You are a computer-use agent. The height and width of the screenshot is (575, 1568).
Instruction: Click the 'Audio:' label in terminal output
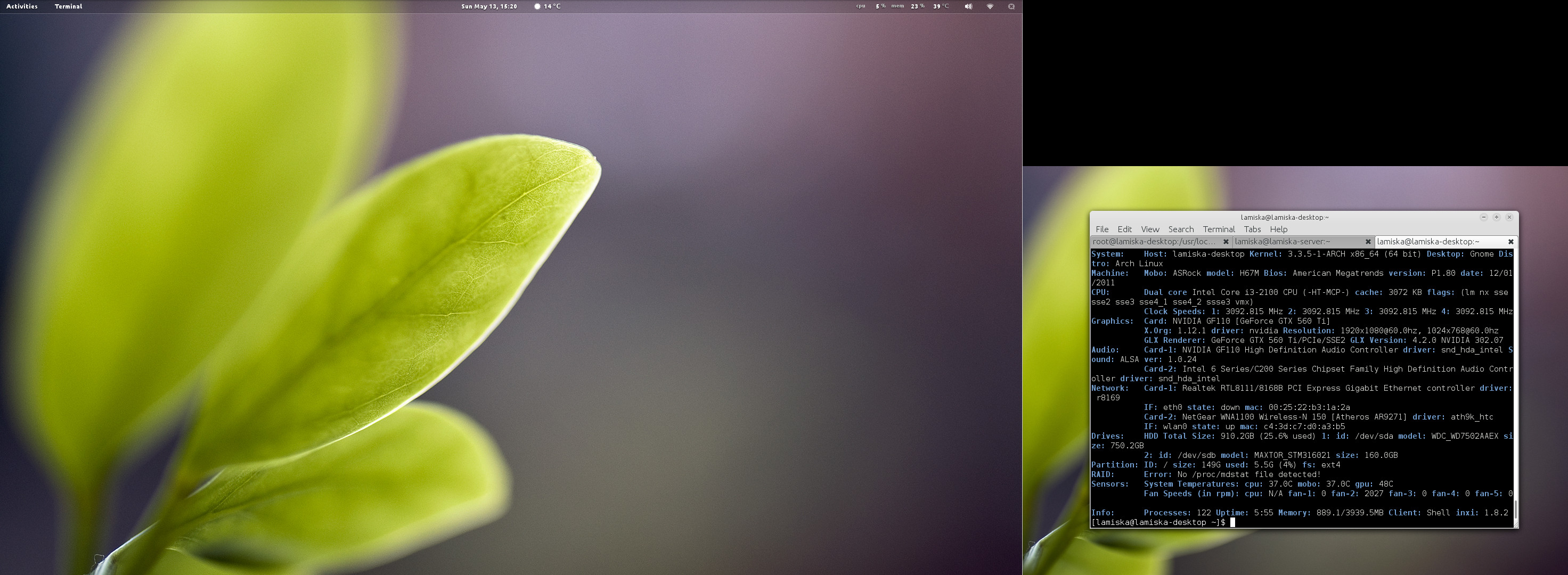1105,350
